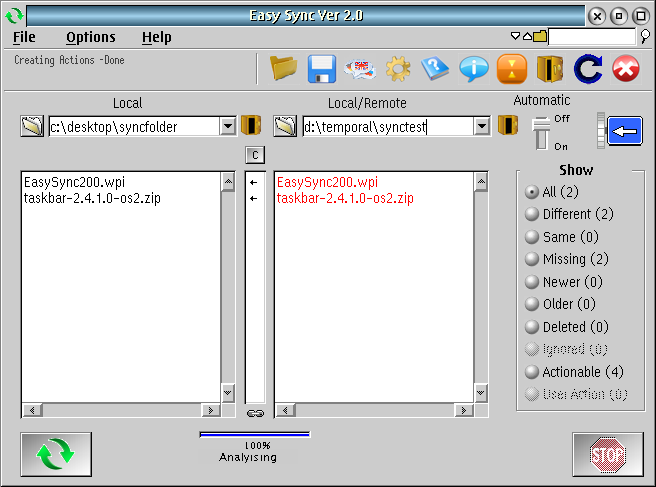Click Local list scroll left arrow
The image size is (656, 487).
point(32,410)
